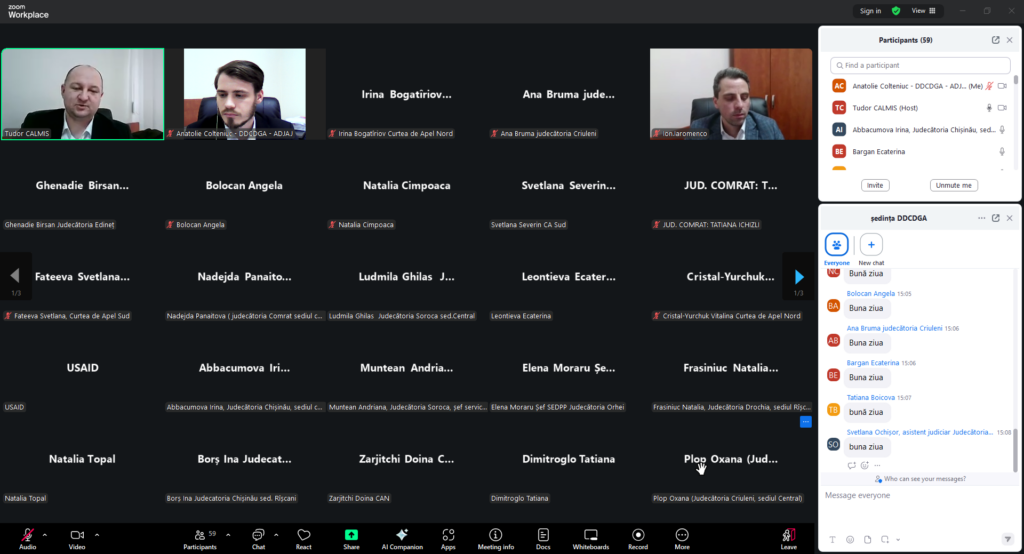Click the Unmute me button

pyautogui.click(x=953, y=185)
